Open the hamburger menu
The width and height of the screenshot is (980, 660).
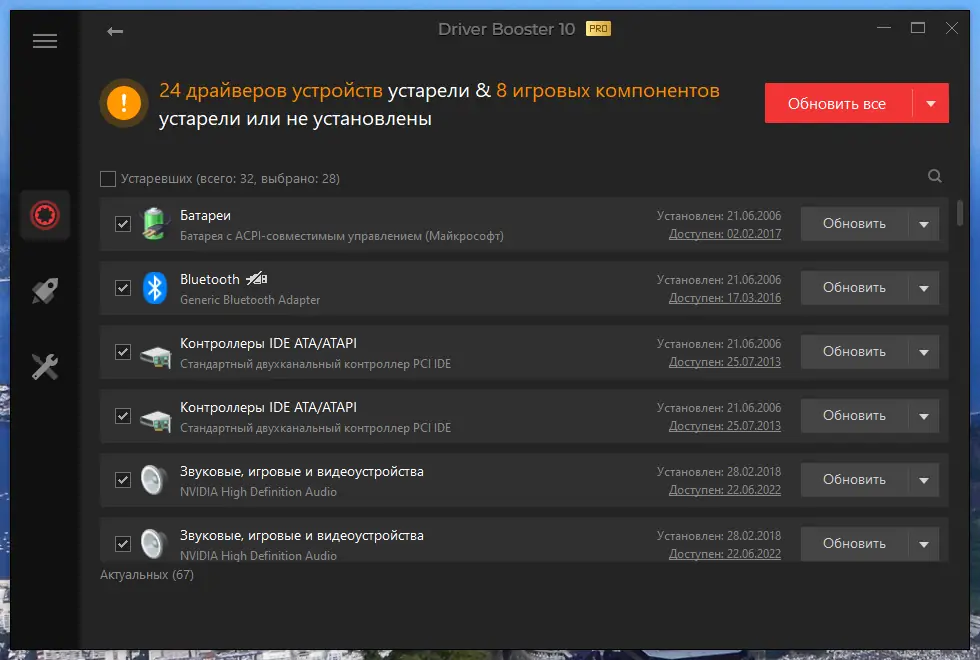point(45,41)
